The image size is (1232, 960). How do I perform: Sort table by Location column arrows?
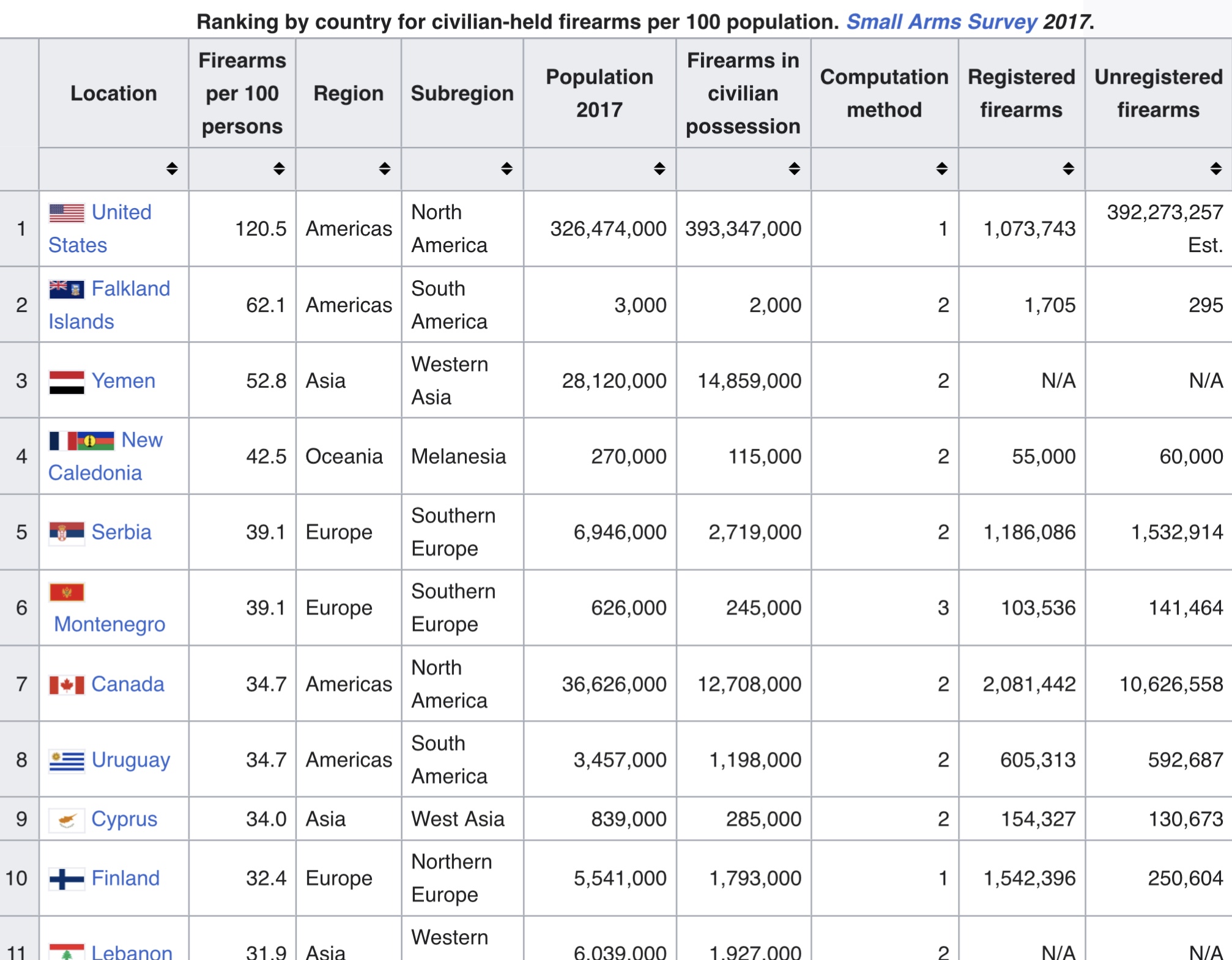pyautogui.click(x=172, y=169)
